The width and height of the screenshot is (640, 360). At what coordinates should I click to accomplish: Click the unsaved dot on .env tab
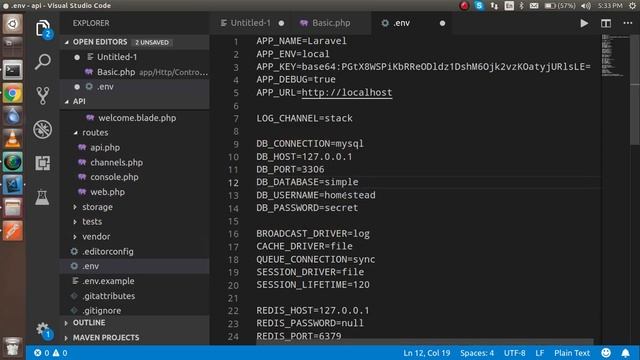(442, 23)
